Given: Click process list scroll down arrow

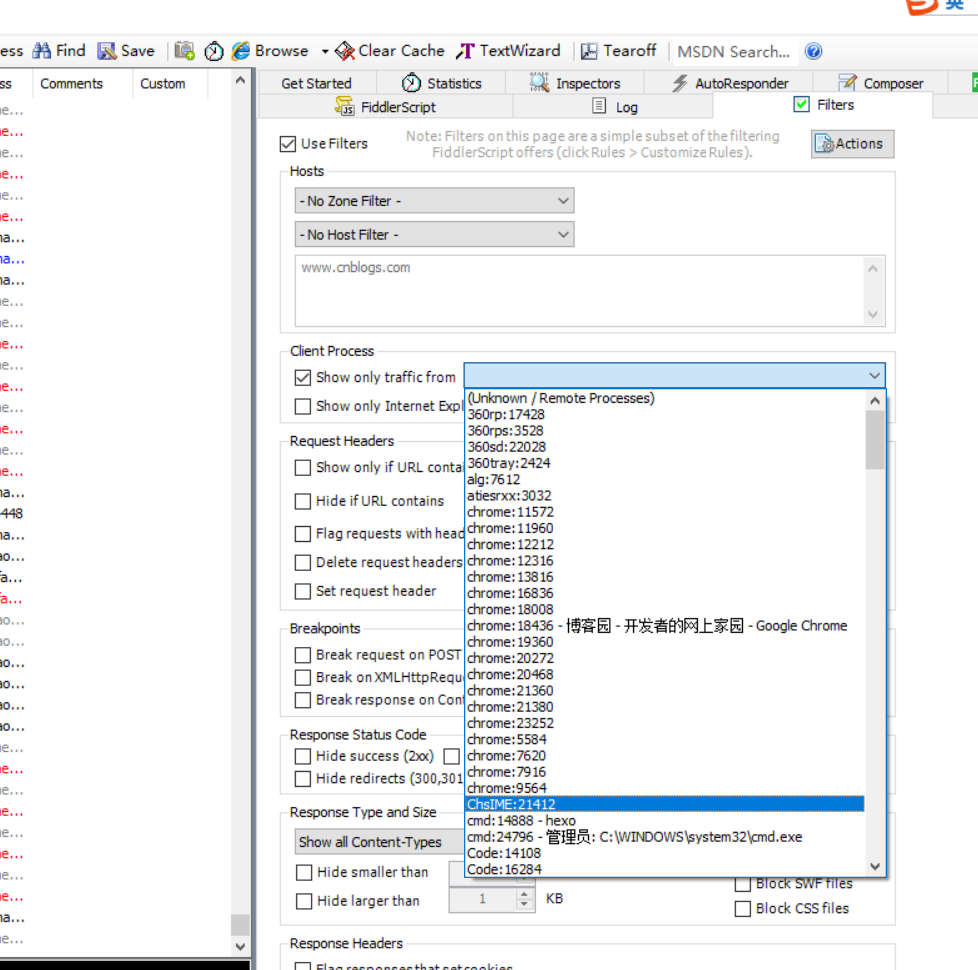Looking at the screenshot, I should coord(874,866).
